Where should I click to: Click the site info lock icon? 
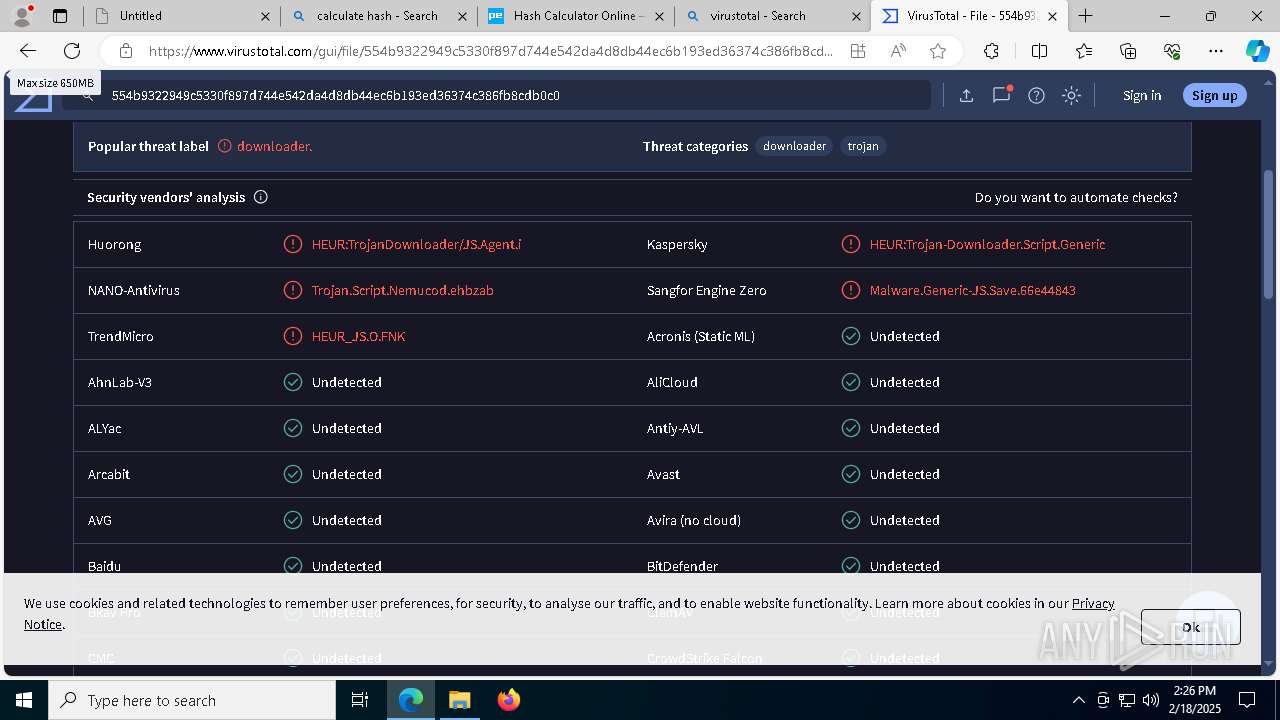(125, 51)
